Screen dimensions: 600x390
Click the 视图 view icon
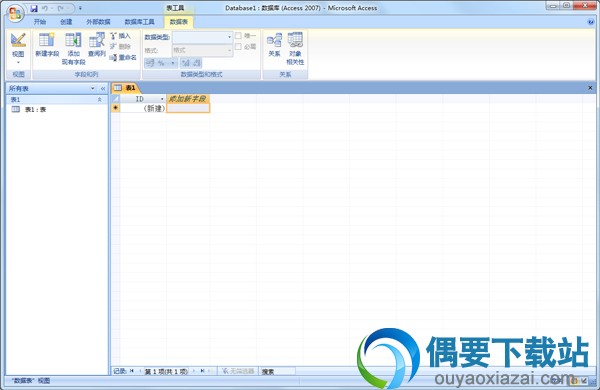[18, 41]
